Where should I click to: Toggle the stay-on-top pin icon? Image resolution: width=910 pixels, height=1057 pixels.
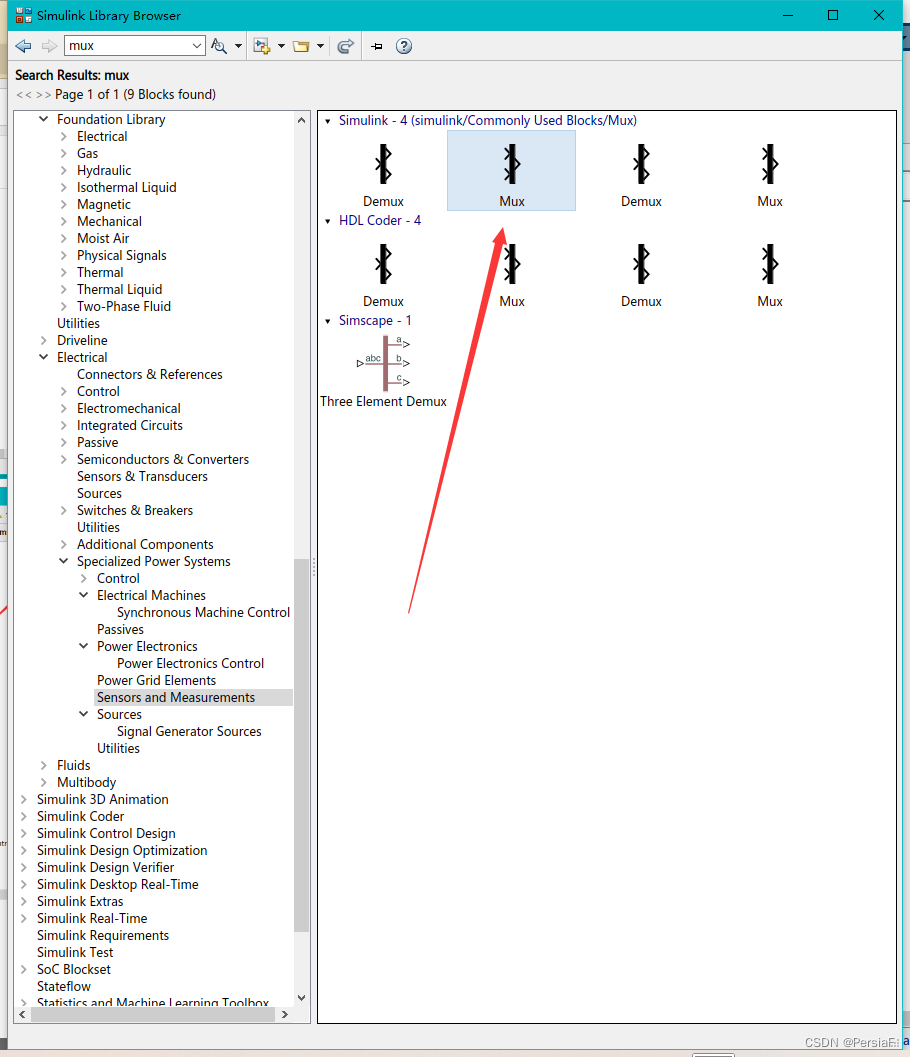tap(377, 46)
